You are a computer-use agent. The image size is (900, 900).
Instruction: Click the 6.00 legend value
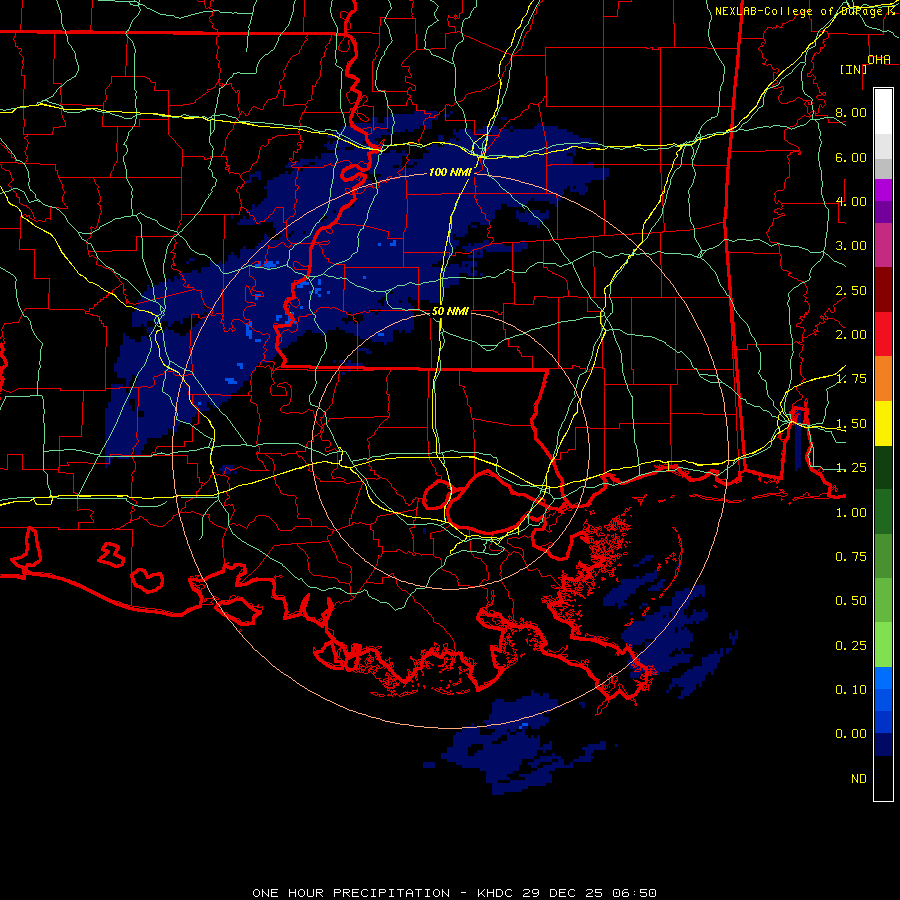tap(851, 157)
